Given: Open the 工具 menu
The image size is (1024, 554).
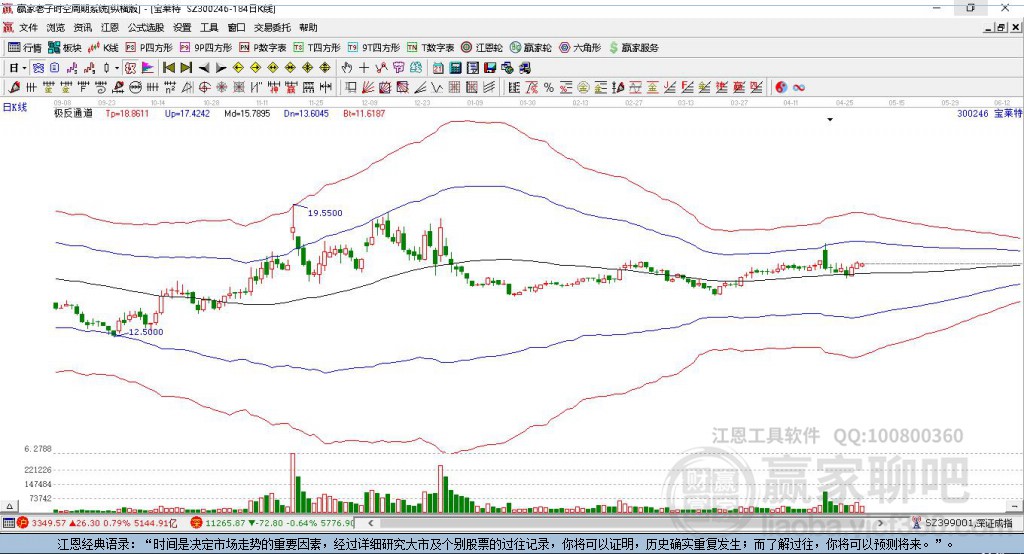Looking at the screenshot, I should pos(209,27).
